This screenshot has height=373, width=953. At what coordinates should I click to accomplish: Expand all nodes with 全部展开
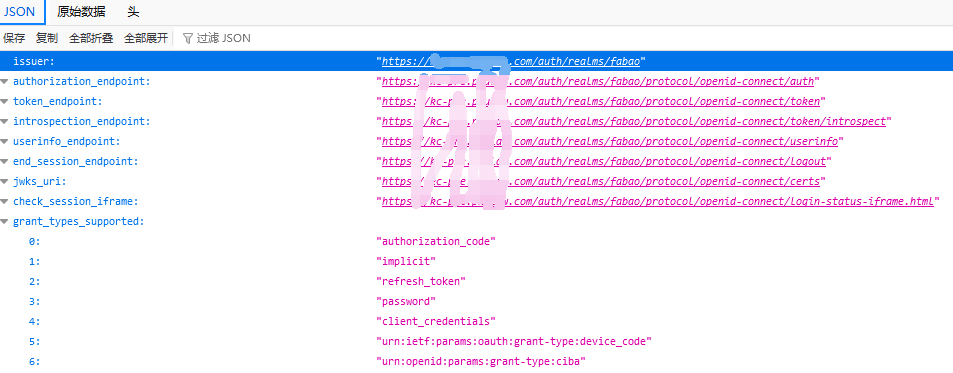(x=146, y=38)
